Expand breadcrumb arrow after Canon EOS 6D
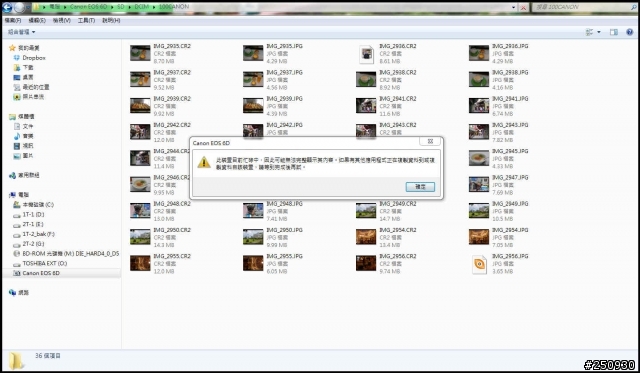 pyautogui.click(x=112, y=7)
